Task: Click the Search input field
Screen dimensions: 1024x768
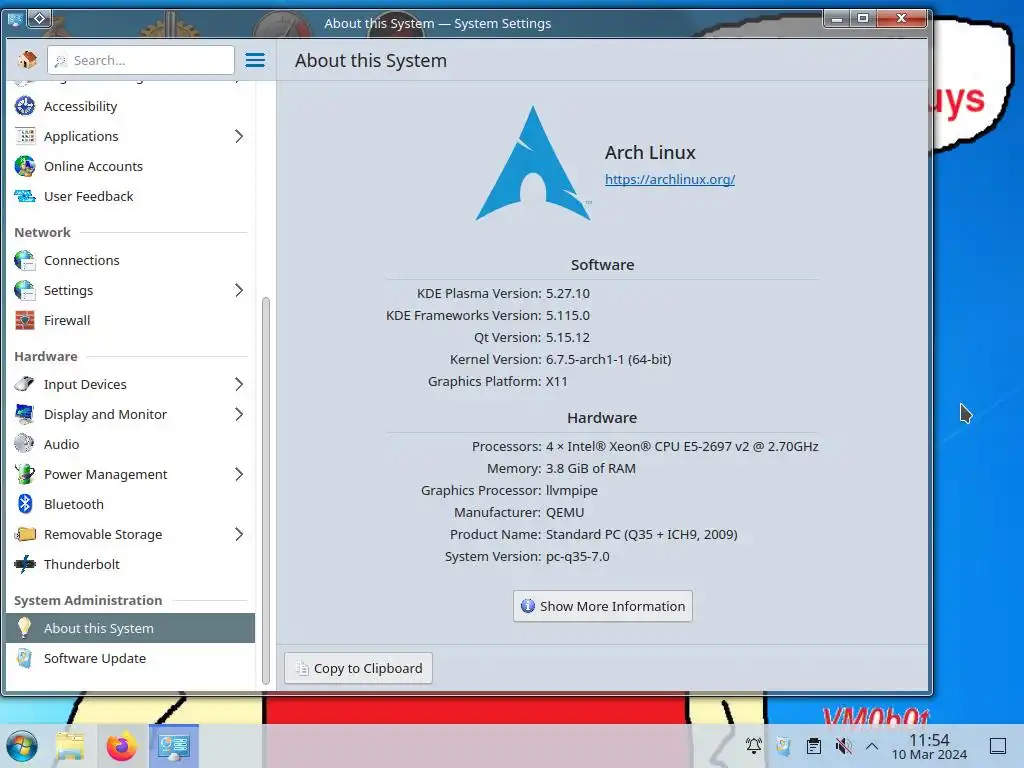Action: click(141, 60)
